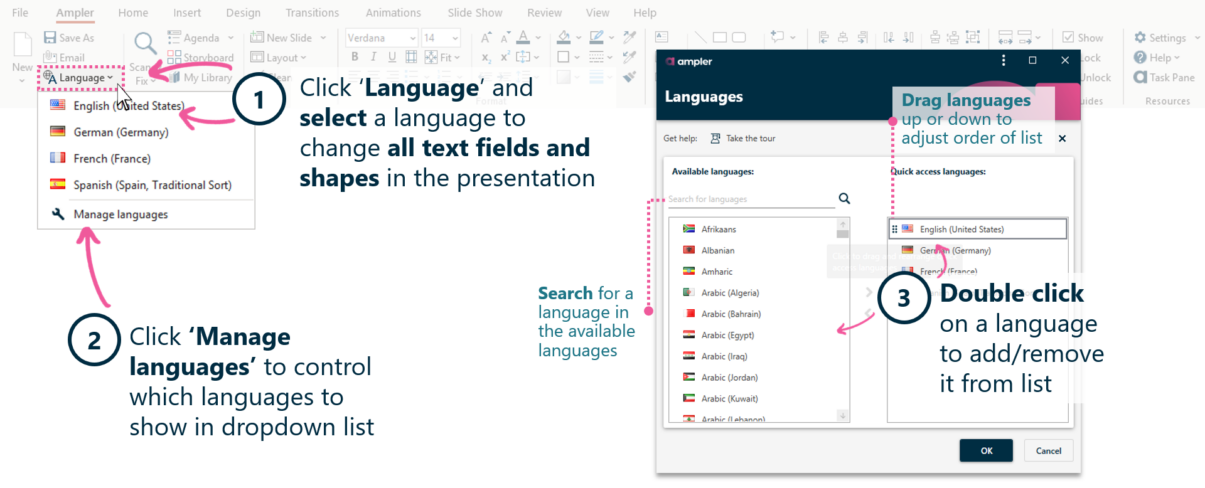The image size is (1205, 488).
Task: Toggle Italic formatting in ribbon
Action: tap(372, 58)
